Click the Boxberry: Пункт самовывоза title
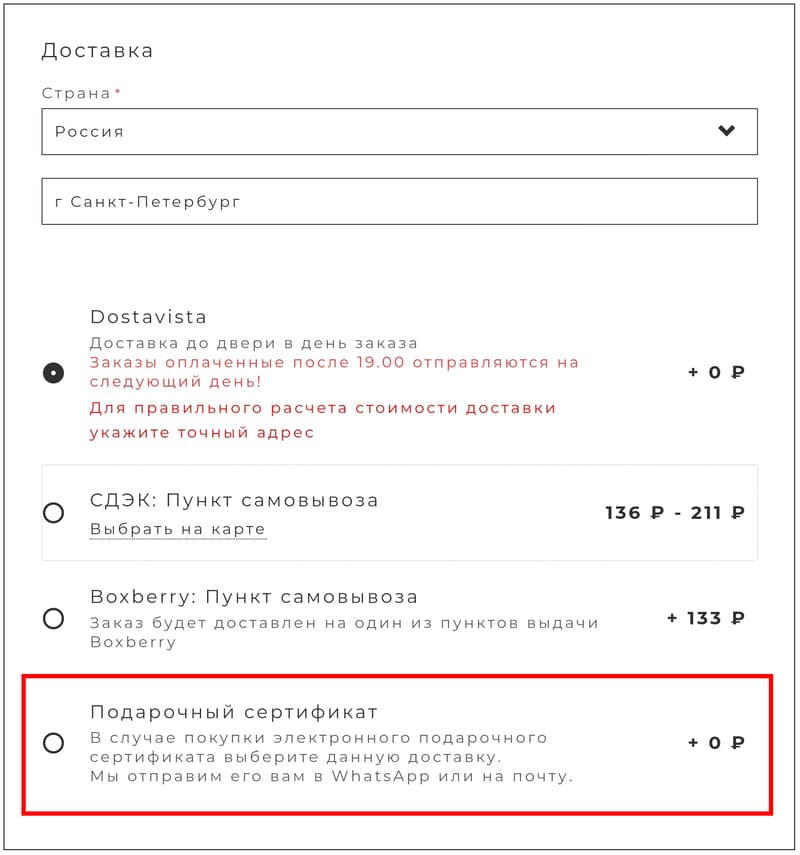The height and width of the screenshot is (855, 800). (254, 597)
